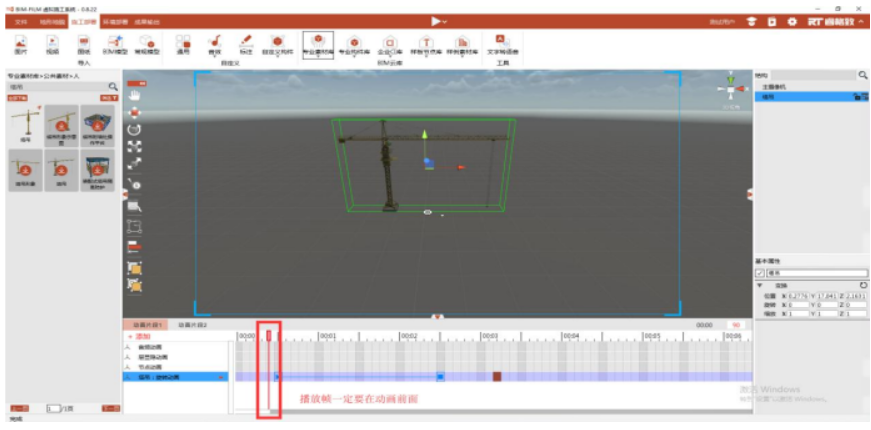871x430 pixels.
Task: Switch to the 环境部署 tab
Action: (x=114, y=22)
